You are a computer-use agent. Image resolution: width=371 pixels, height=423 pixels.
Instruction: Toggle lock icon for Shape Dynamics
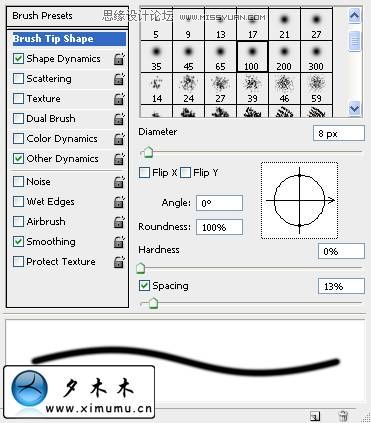coord(119,59)
